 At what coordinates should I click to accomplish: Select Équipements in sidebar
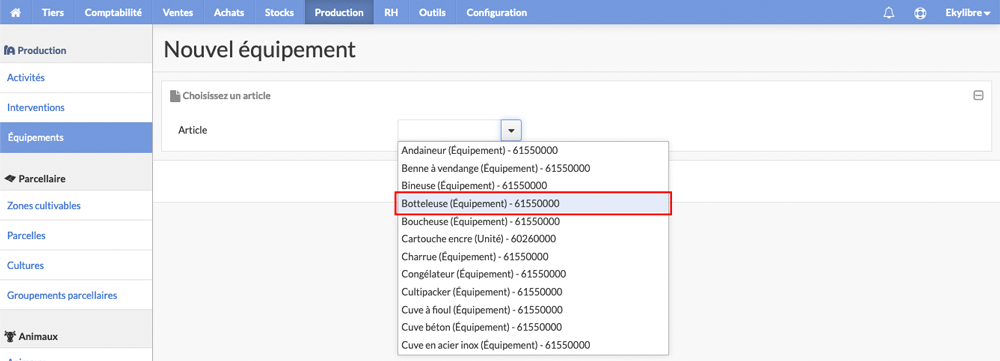pos(76,138)
